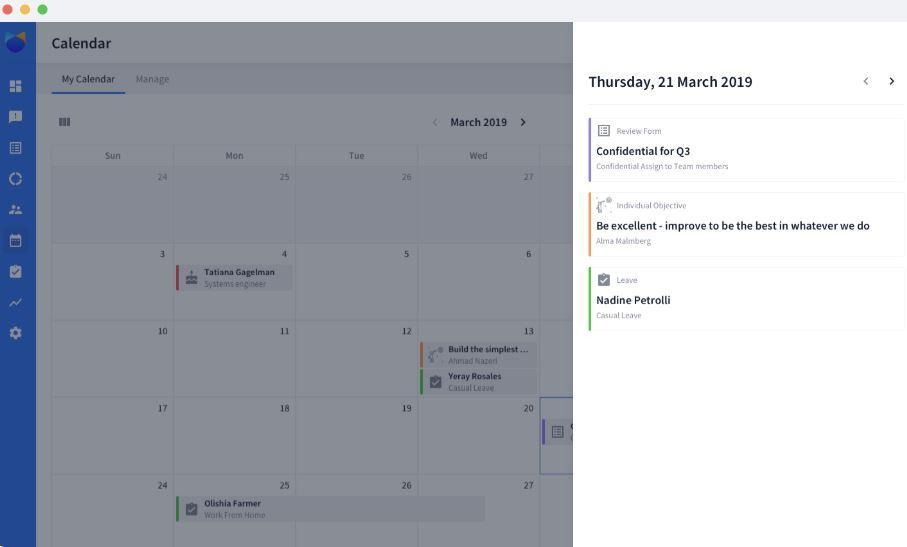Go to next day in side panel

coord(891,82)
